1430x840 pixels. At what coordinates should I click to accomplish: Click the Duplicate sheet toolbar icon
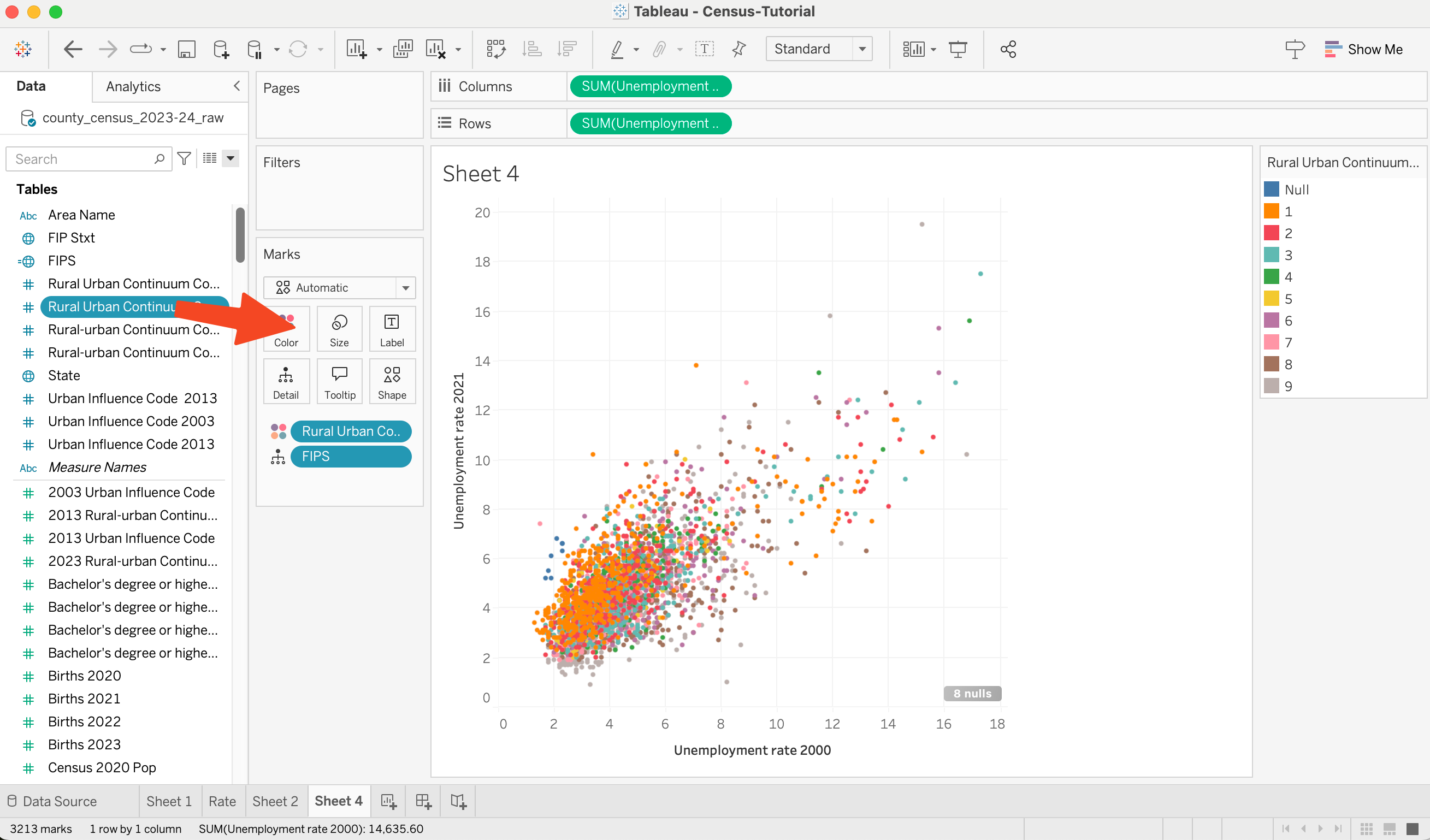[403, 49]
